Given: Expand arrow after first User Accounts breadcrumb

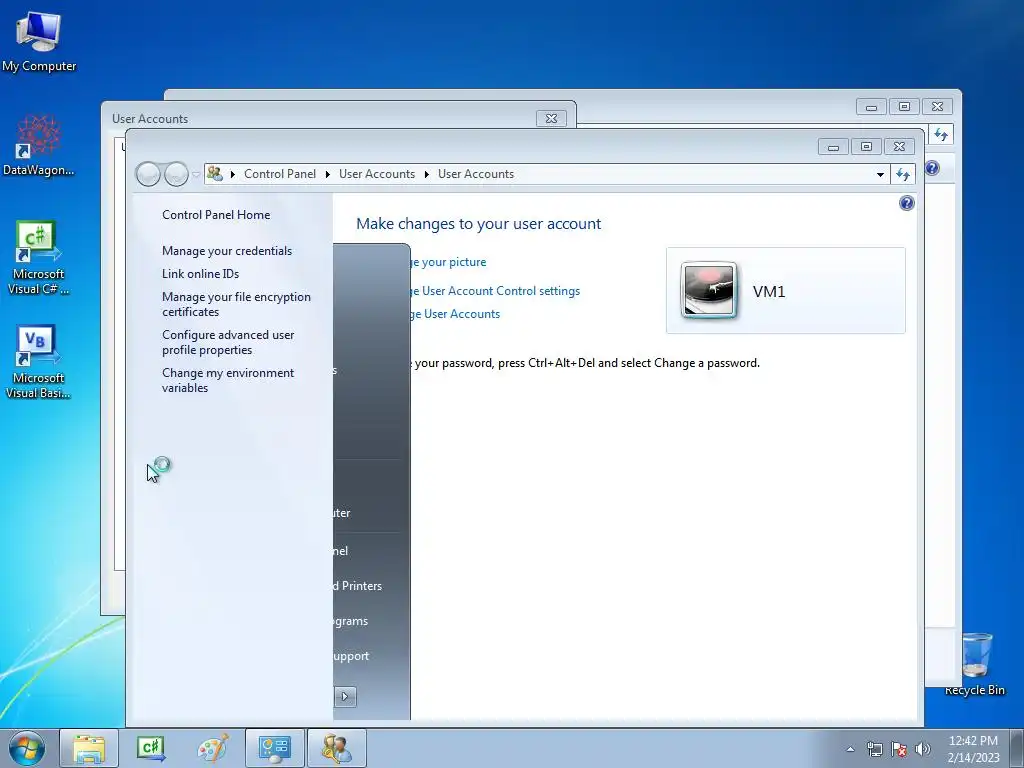Looking at the screenshot, I should 426,174.
